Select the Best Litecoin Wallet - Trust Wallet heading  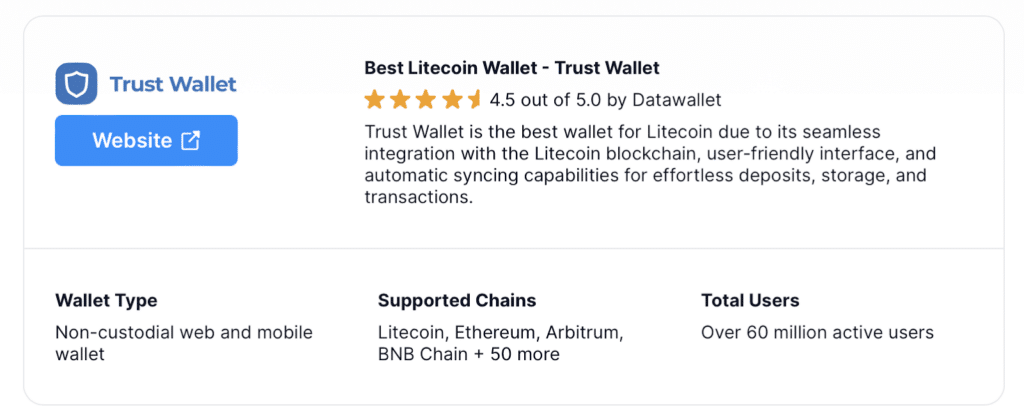(512, 67)
